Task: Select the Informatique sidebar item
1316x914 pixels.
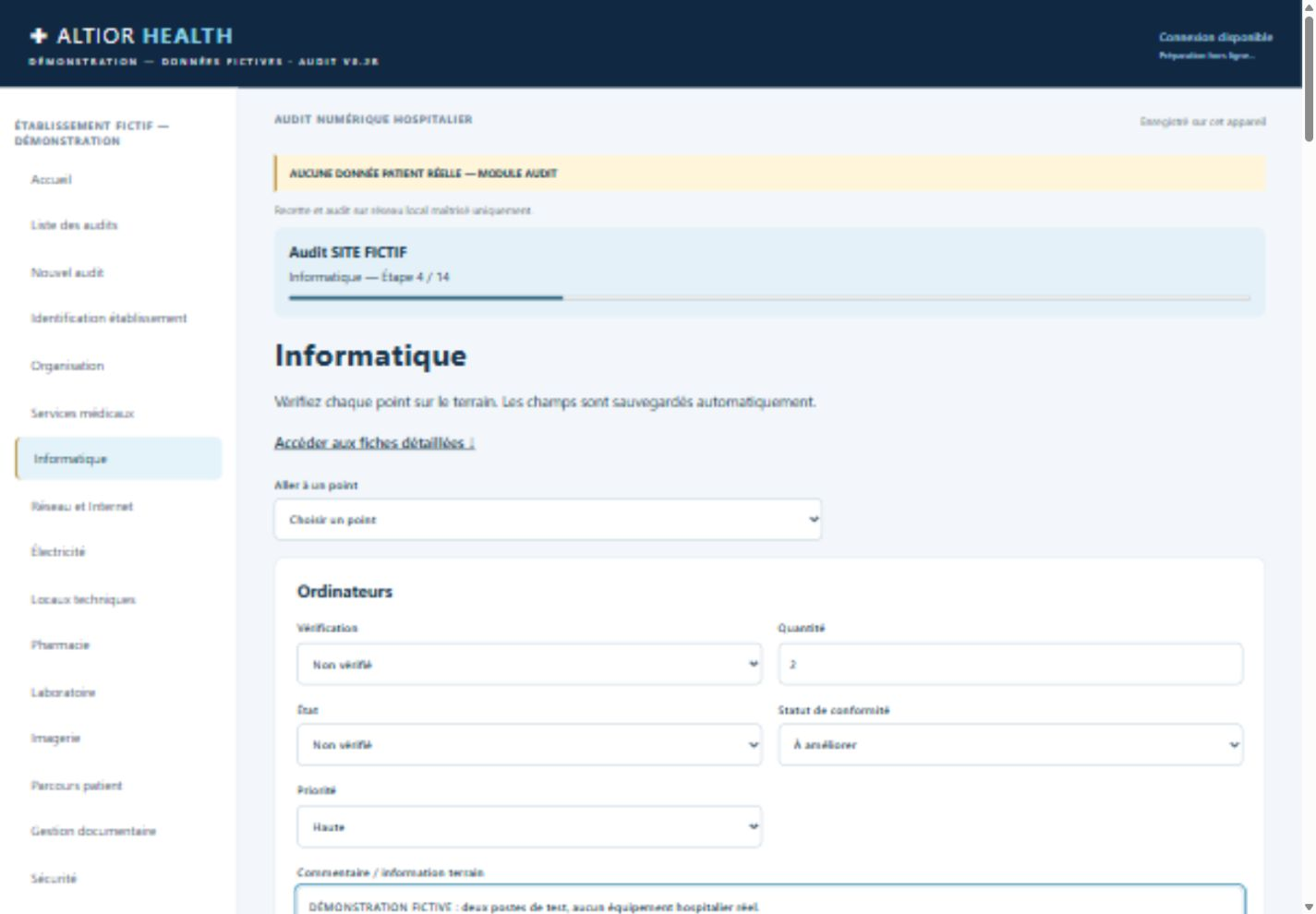Action: click(x=118, y=459)
